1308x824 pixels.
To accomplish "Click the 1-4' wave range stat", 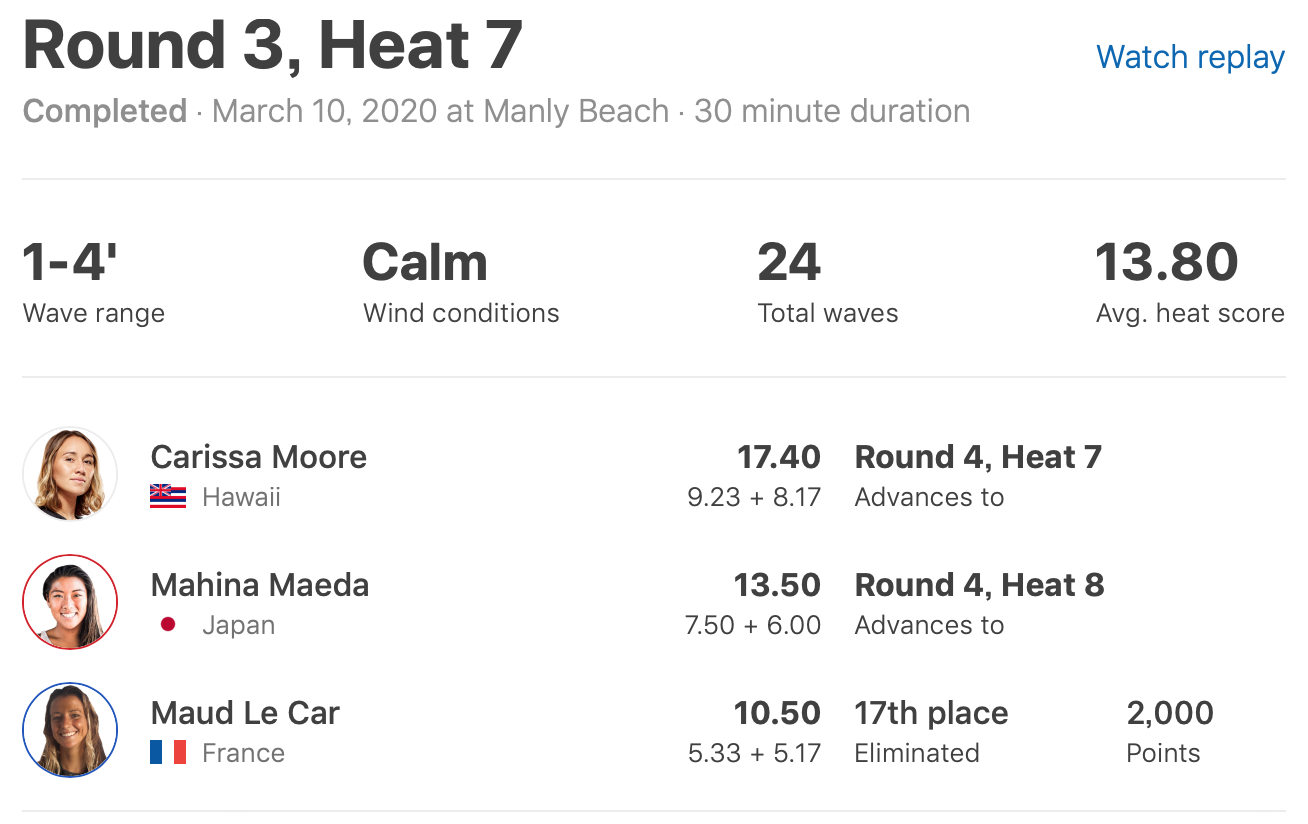I will click(70, 263).
